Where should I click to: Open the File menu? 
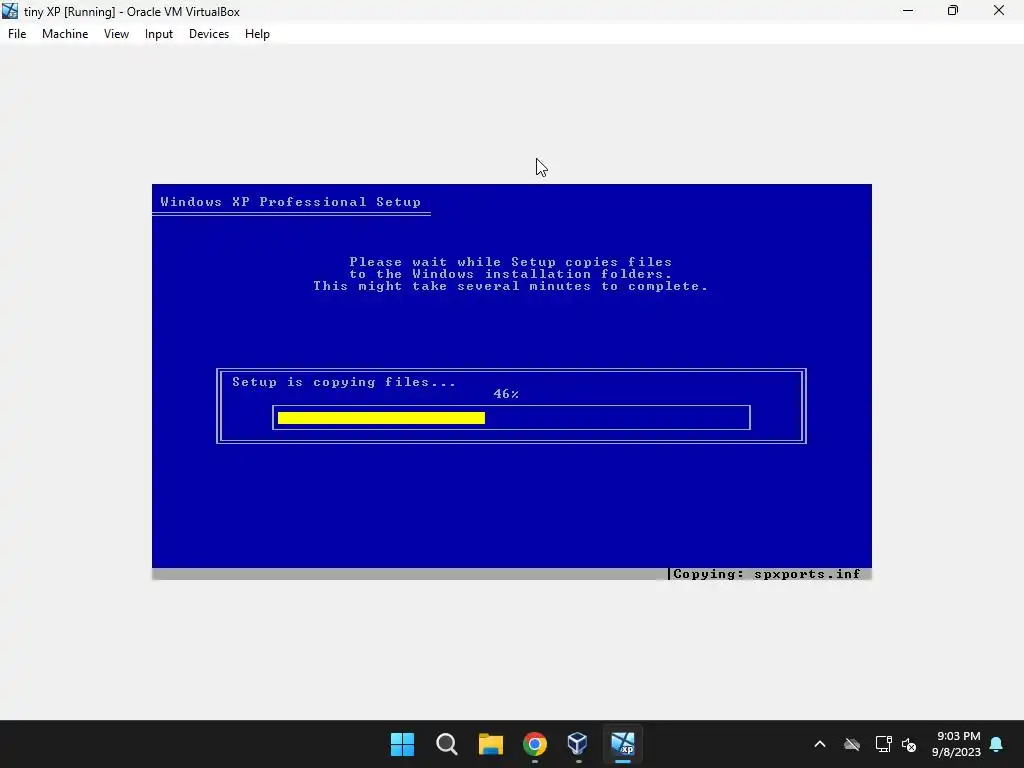pos(17,34)
